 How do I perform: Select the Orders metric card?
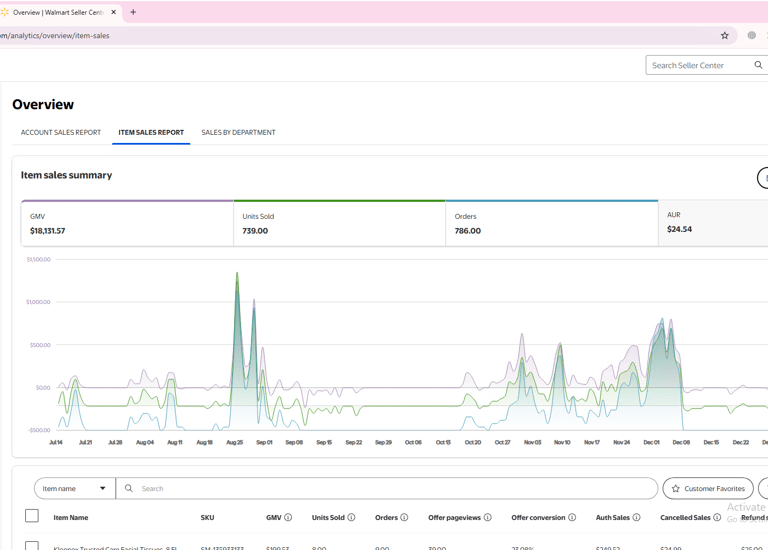coord(551,223)
